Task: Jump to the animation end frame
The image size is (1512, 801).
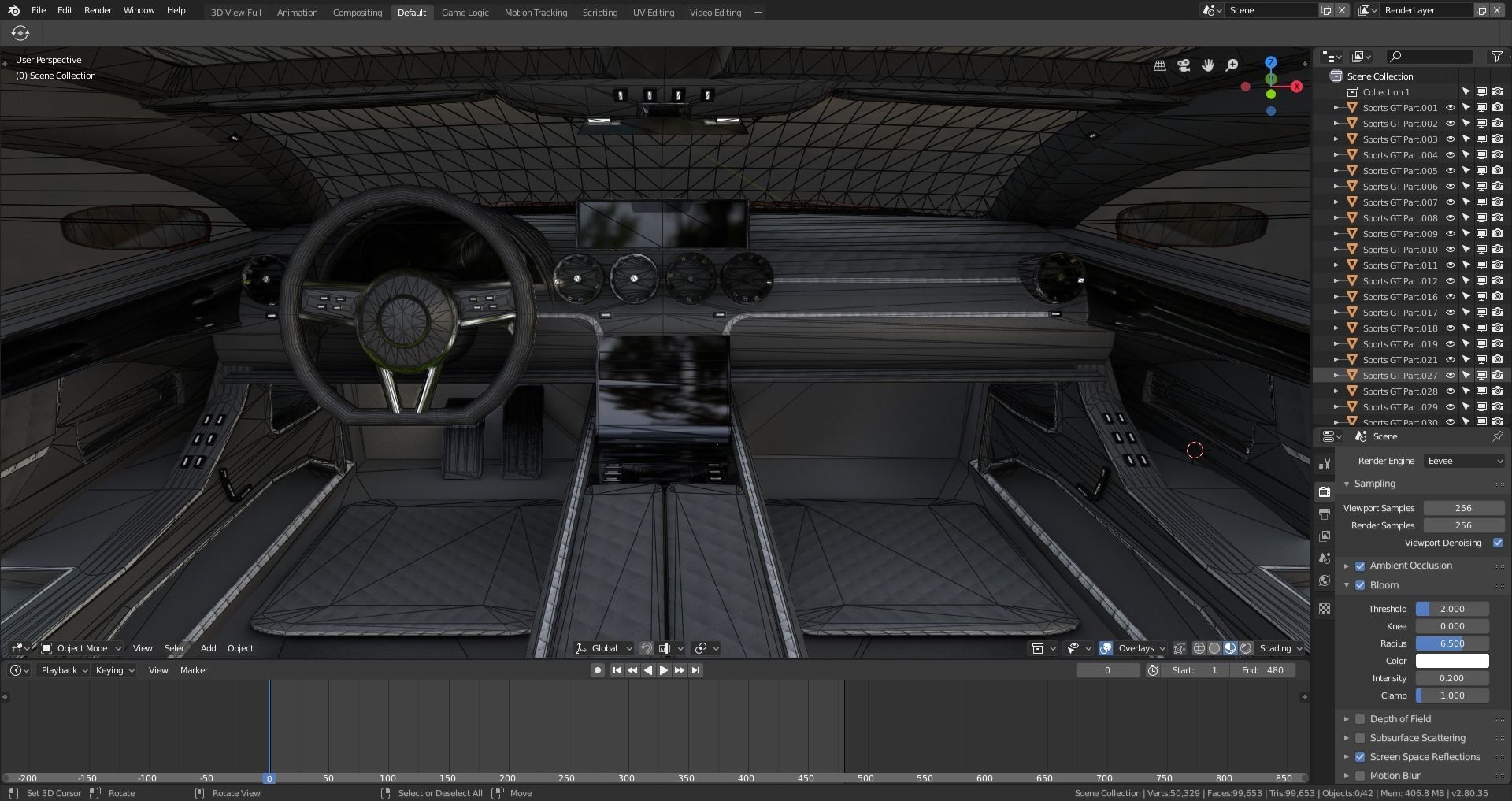Action: pos(695,670)
